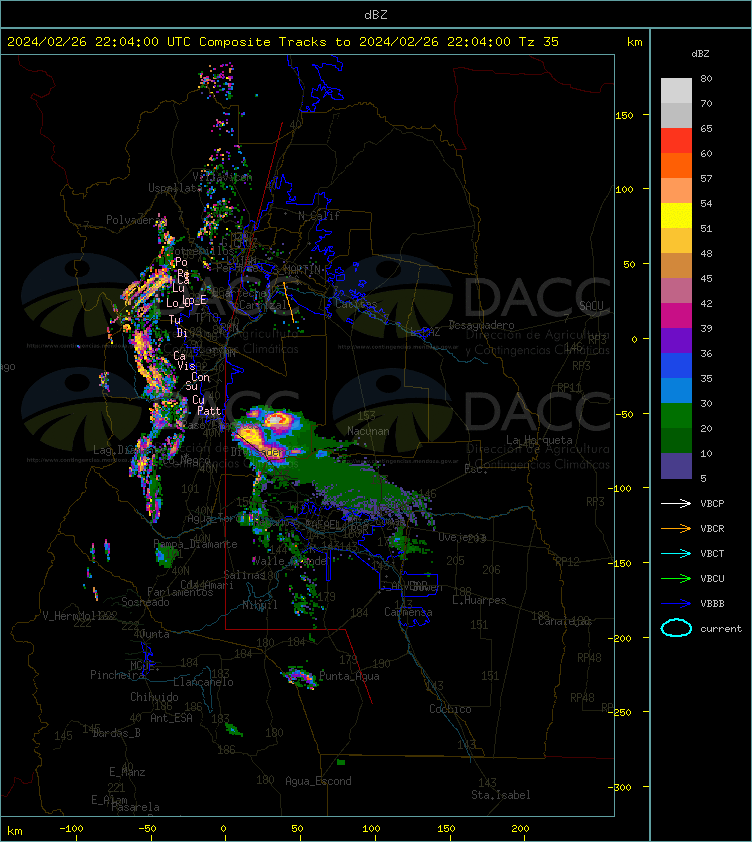Click the Nacunan map label
This screenshot has height=842, width=752.
[368, 431]
